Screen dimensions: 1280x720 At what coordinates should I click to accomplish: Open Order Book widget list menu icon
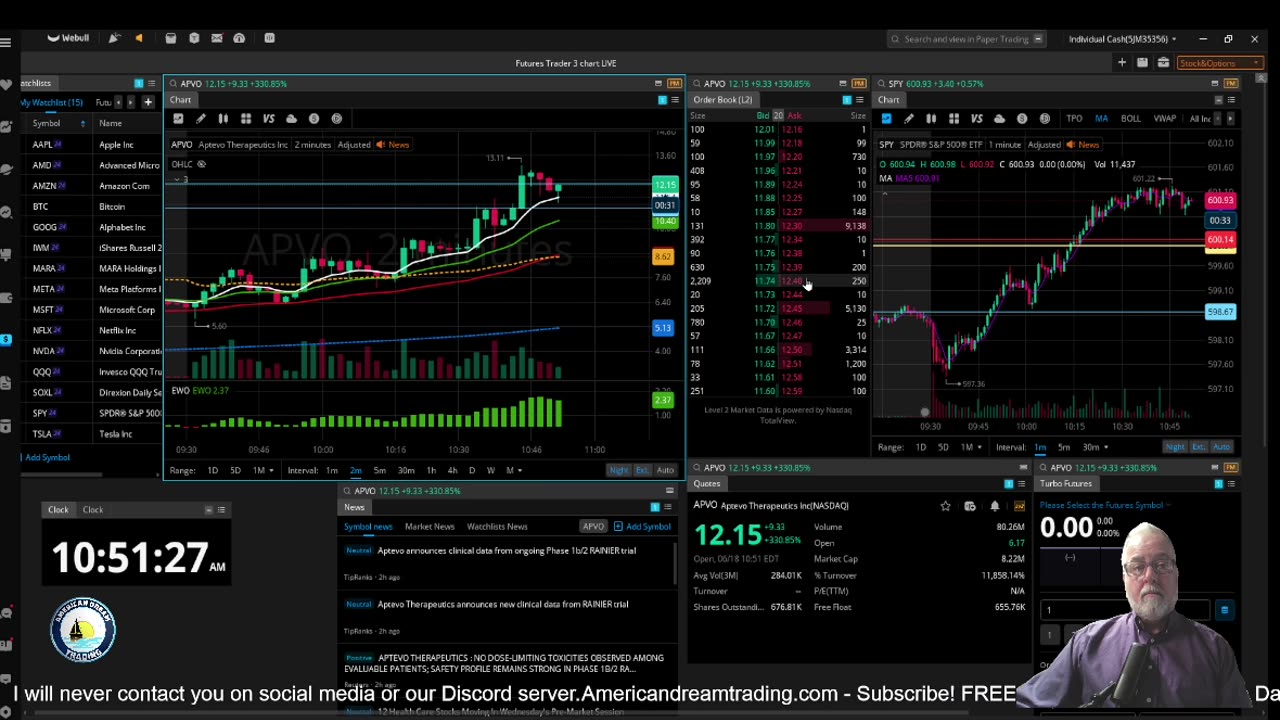point(859,100)
